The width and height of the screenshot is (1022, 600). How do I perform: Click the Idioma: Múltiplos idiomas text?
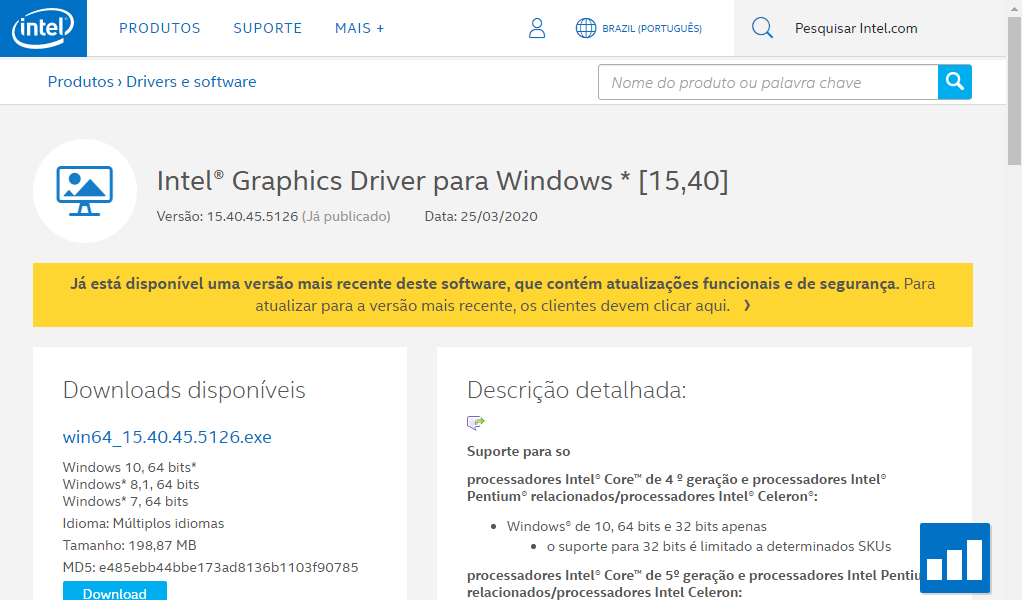143,523
